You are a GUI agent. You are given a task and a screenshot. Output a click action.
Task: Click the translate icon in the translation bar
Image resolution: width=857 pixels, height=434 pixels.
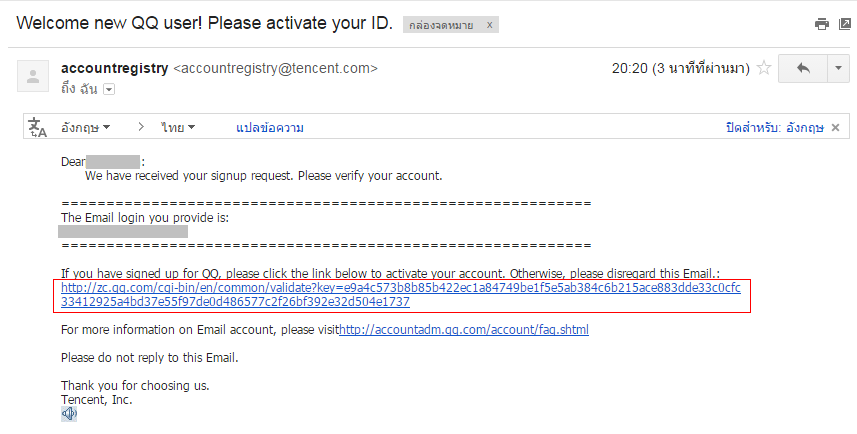tap(38, 127)
